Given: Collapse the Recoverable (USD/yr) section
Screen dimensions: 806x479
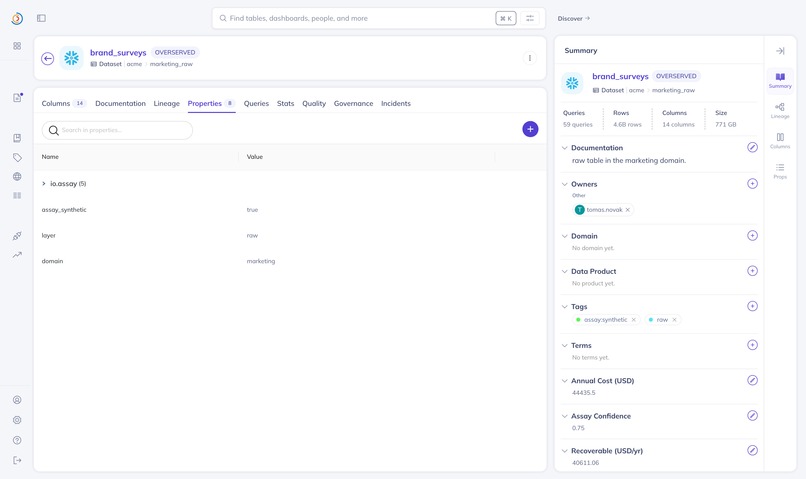Looking at the screenshot, I should click(564, 451).
